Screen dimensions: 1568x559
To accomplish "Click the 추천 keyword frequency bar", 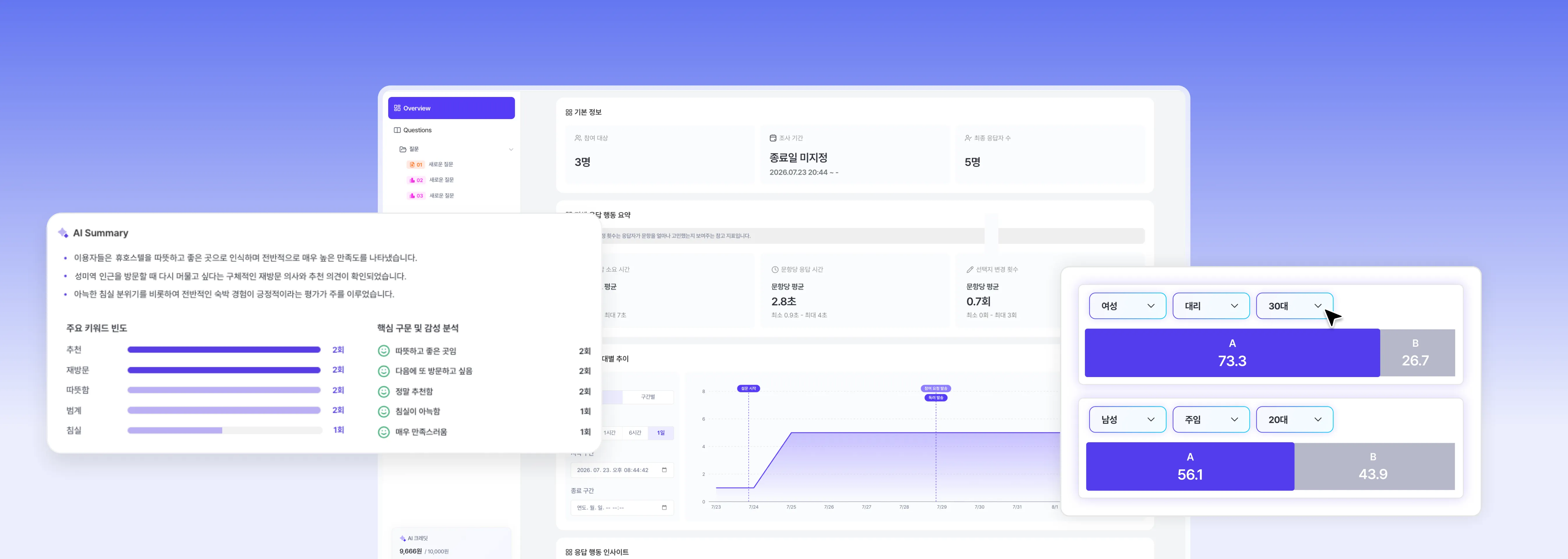I will tap(224, 350).
